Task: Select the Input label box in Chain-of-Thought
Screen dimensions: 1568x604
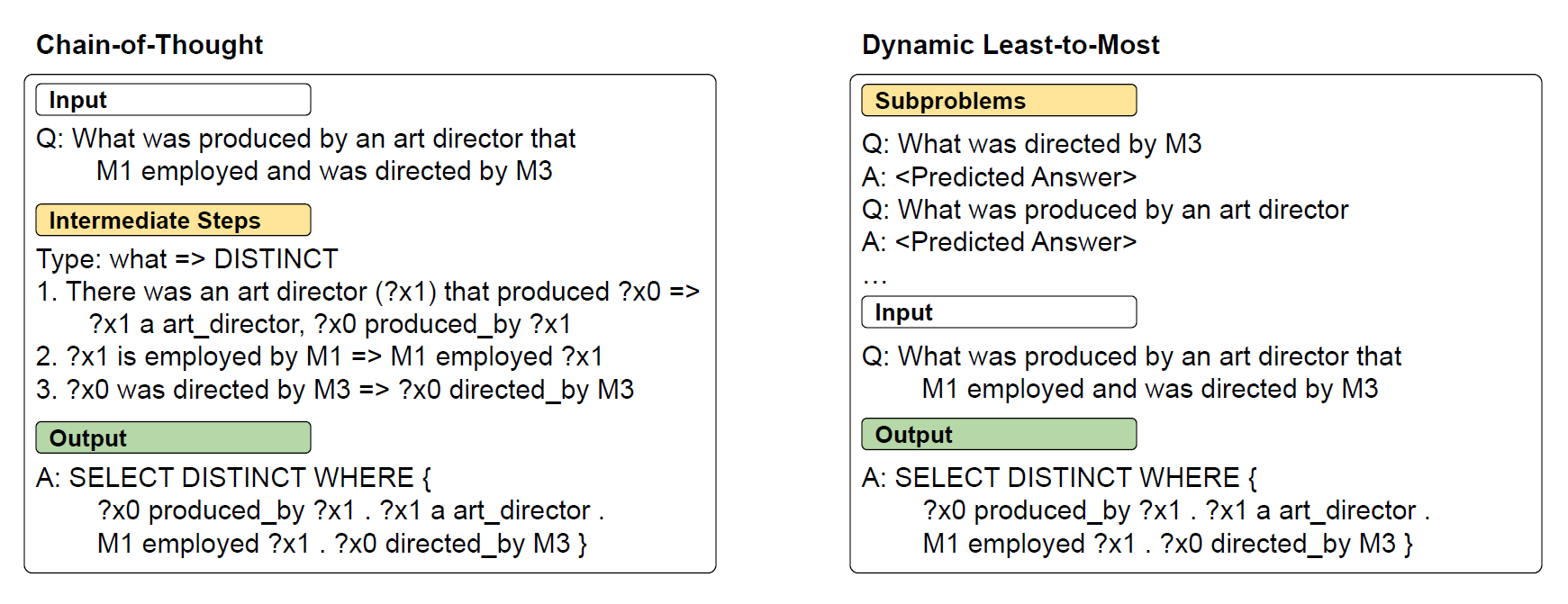Action: (x=173, y=100)
